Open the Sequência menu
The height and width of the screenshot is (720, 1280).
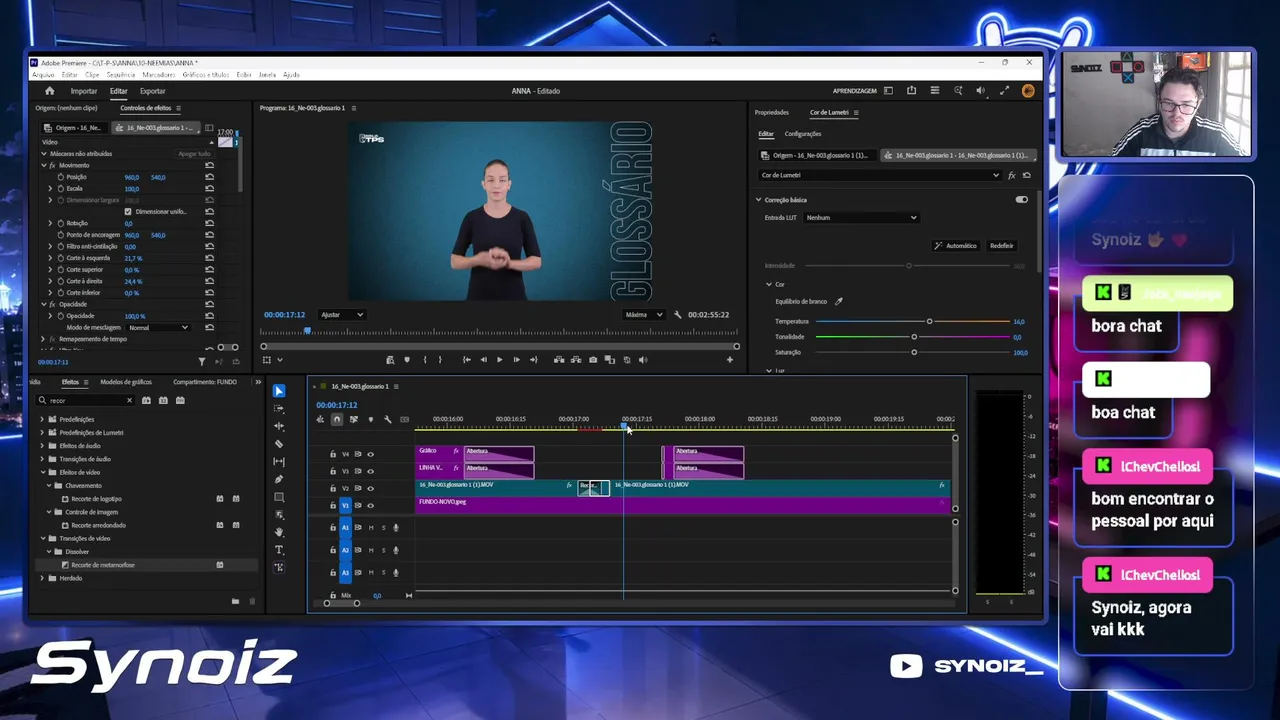point(121,75)
